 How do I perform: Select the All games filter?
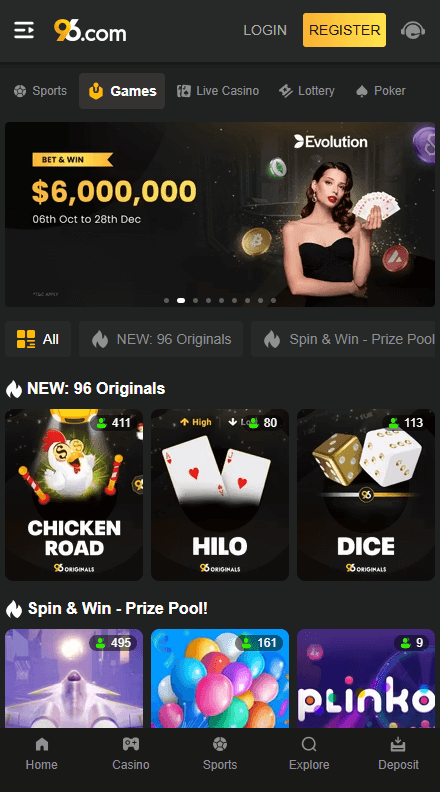(x=38, y=339)
